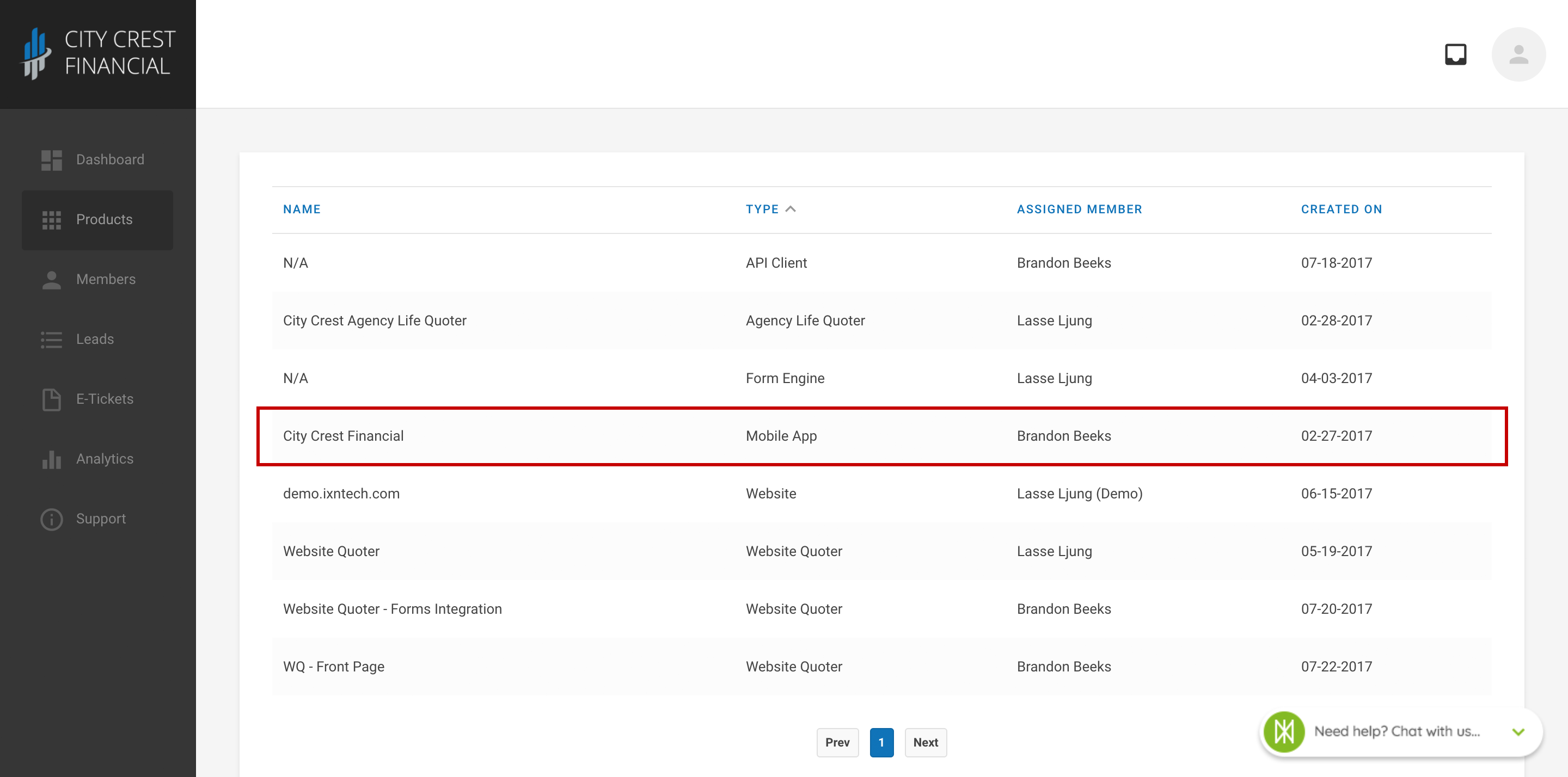Sort by the Type column header
The image size is (1568, 777).
[x=762, y=209]
